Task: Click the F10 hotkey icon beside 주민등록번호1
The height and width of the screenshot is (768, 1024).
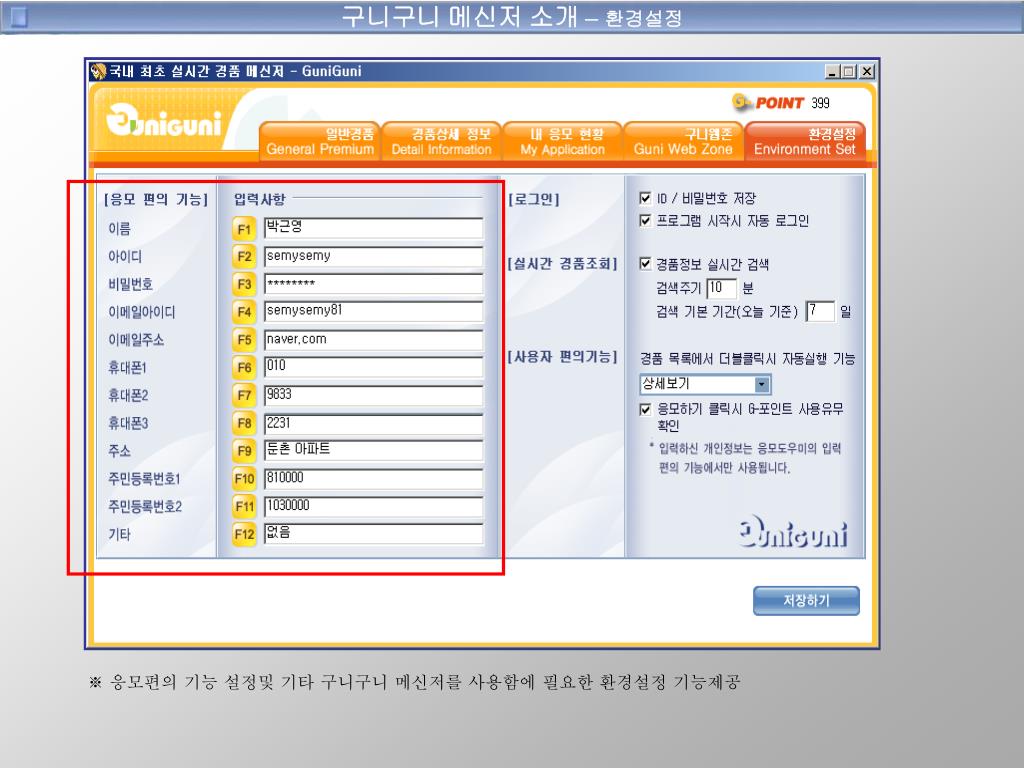Action: [x=244, y=479]
